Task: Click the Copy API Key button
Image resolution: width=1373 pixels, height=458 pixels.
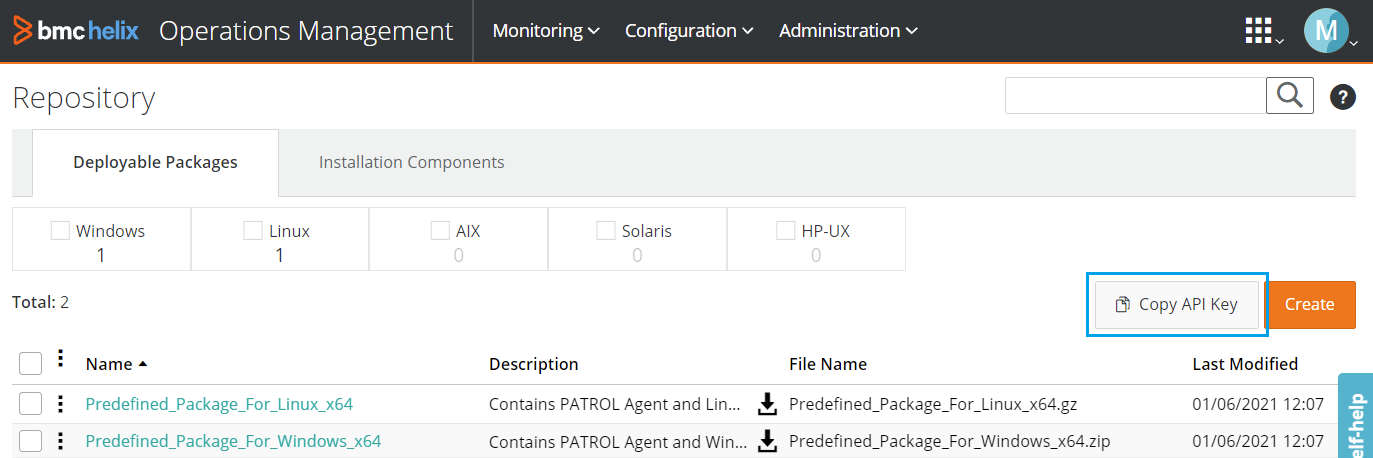Action: click(x=1176, y=305)
